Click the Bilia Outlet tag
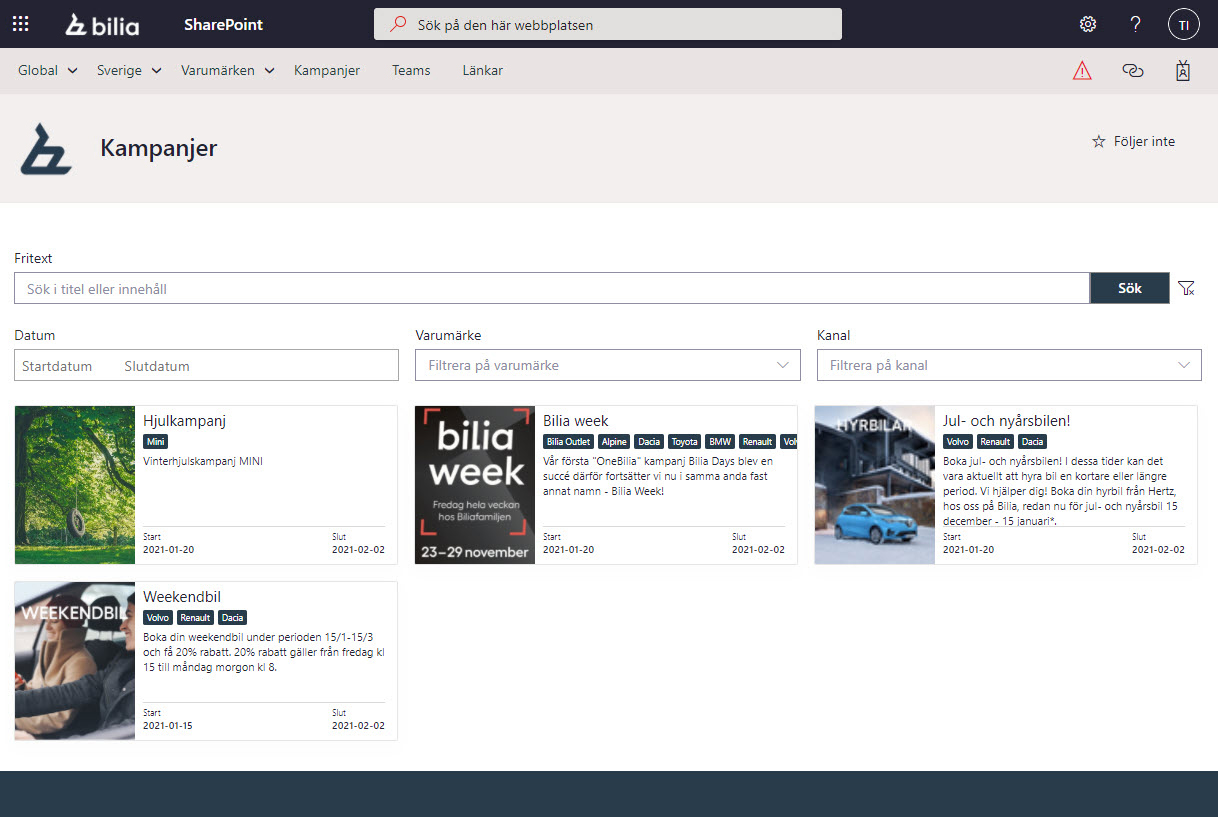The image size is (1218, 817). 569,442
